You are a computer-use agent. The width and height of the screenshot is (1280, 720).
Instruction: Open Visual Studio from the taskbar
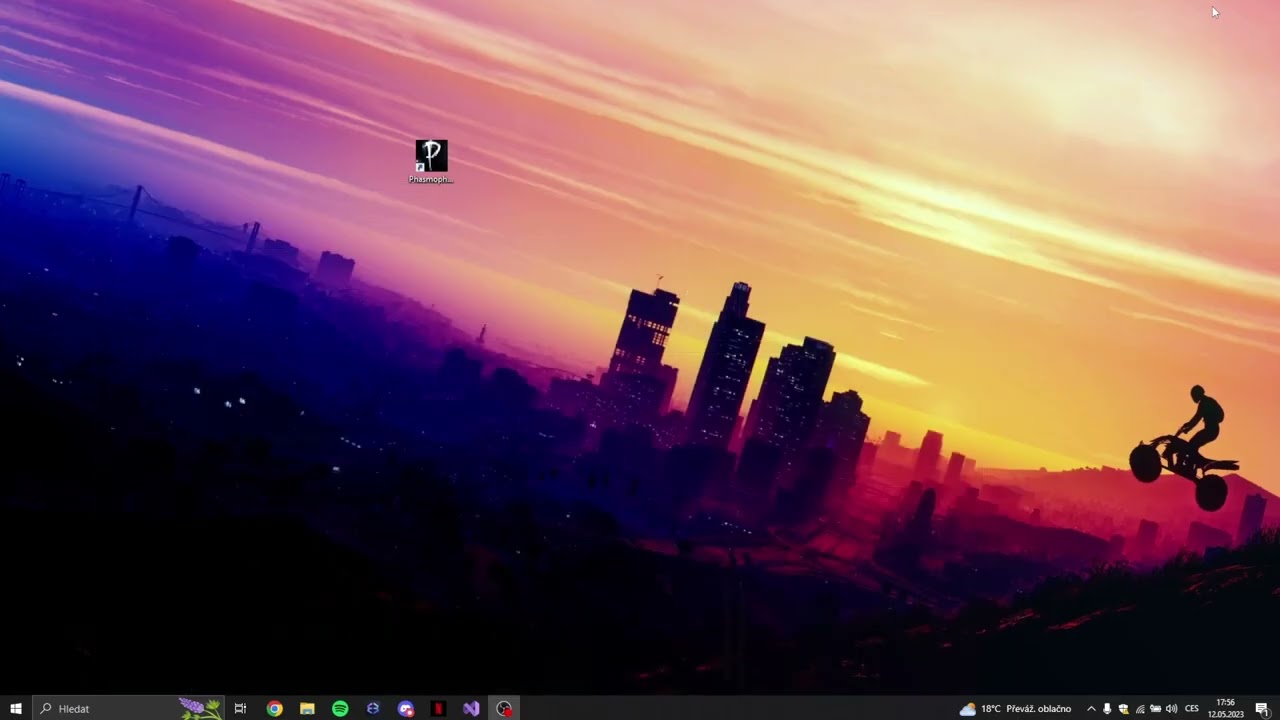tap(471, 708)
